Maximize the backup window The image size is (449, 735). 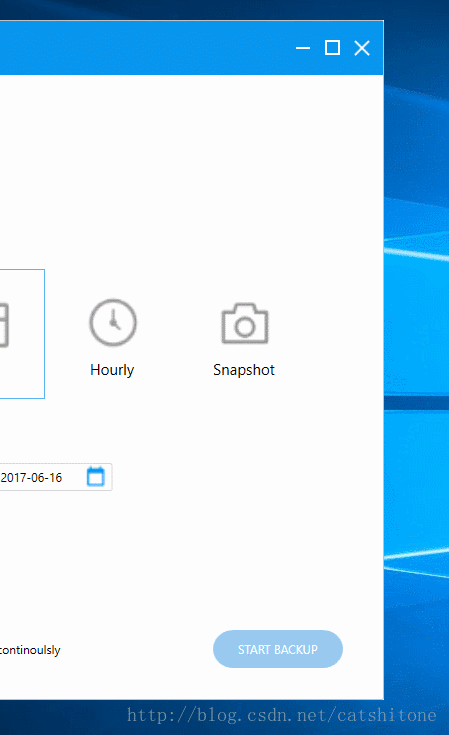(332, 48)
